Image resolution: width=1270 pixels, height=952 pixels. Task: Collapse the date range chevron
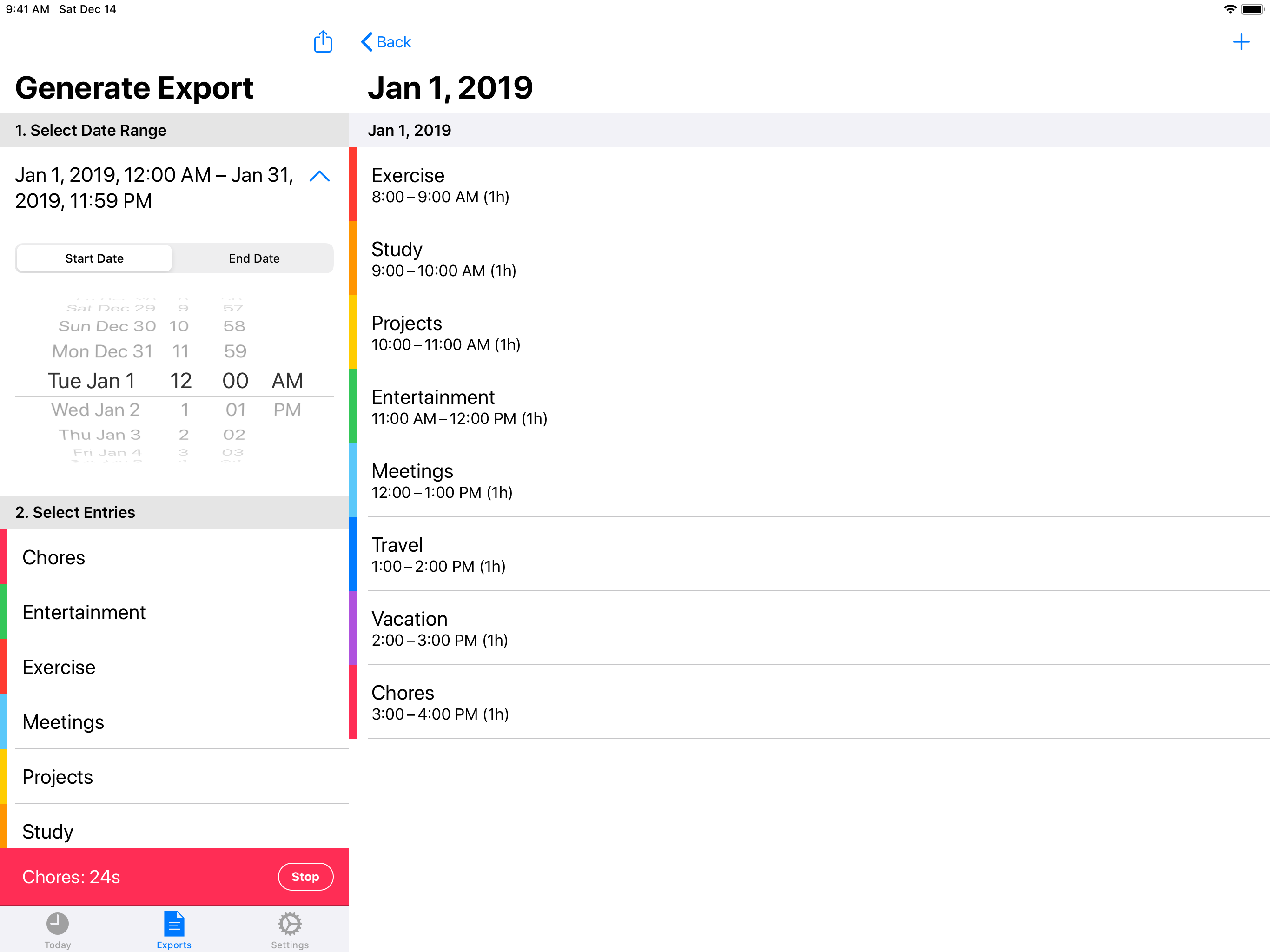pyautogui.click(x=319, y=176)
